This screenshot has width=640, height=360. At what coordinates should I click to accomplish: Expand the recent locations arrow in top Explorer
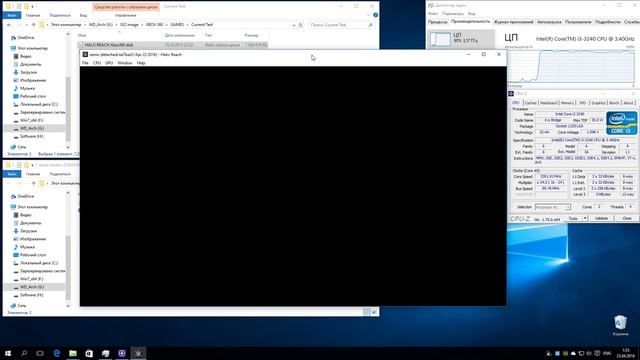click(x=26, y=25)
